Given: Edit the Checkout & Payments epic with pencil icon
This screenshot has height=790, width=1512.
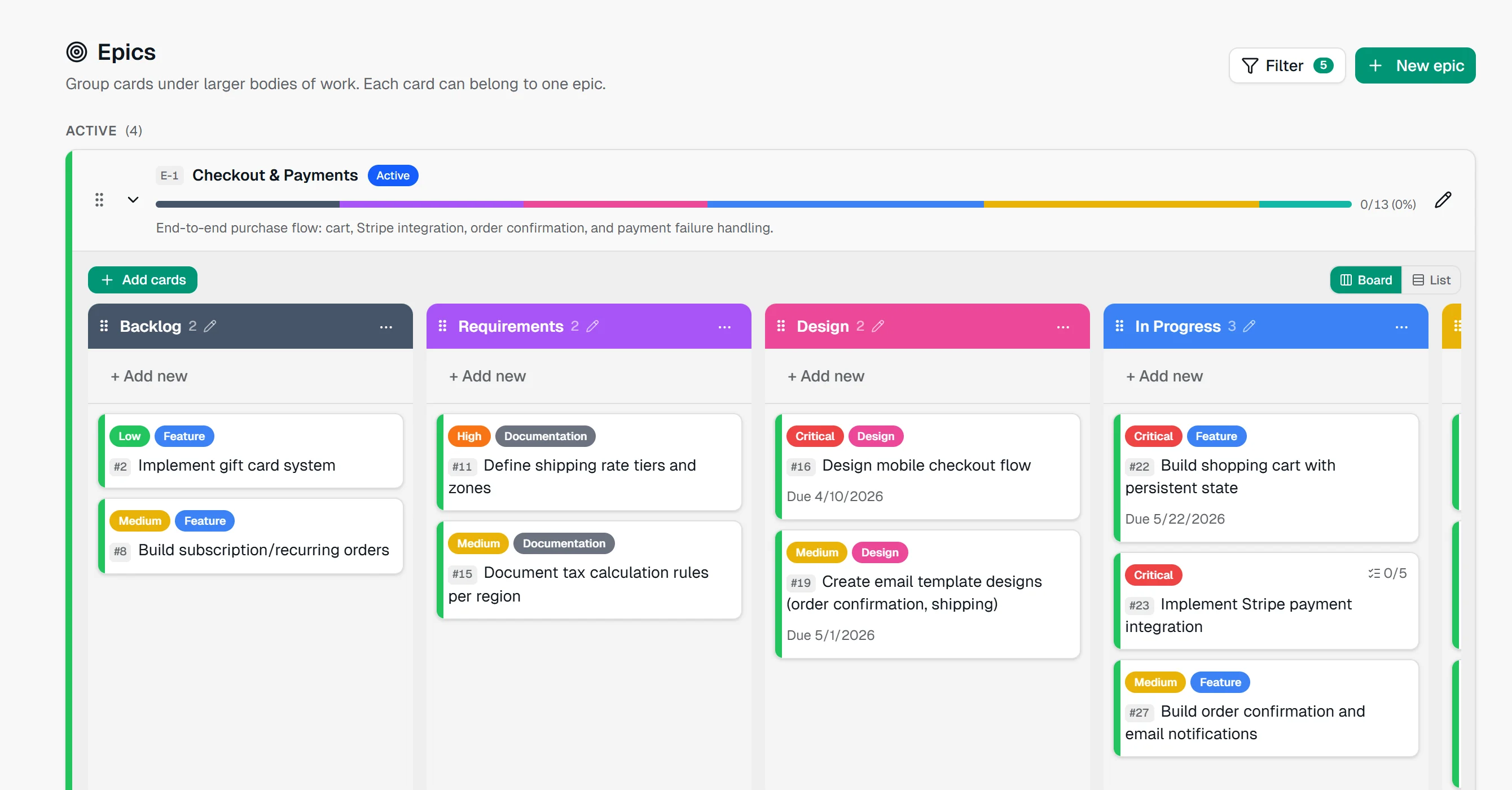Looking at the screenshot, I should 1443,200.
